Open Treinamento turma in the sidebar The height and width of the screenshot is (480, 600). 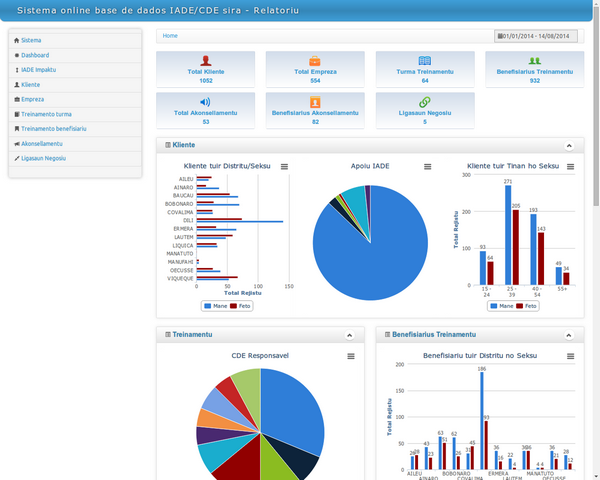click(46, 114)
